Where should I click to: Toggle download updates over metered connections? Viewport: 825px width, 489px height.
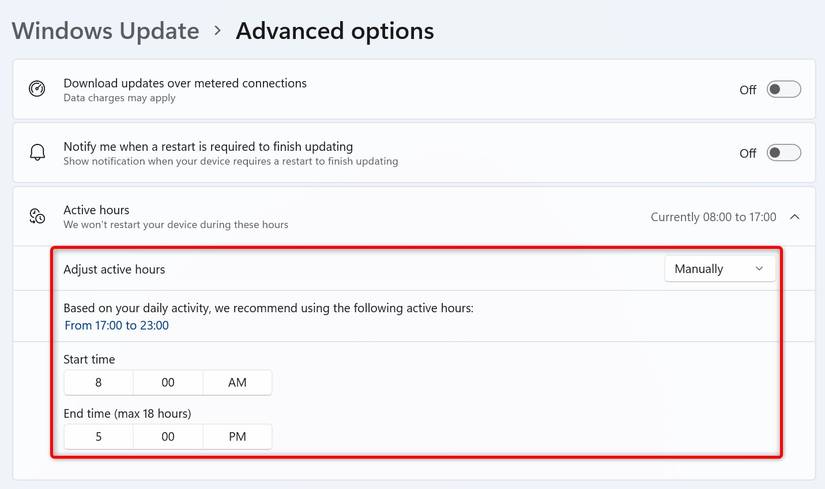[783, 90]
